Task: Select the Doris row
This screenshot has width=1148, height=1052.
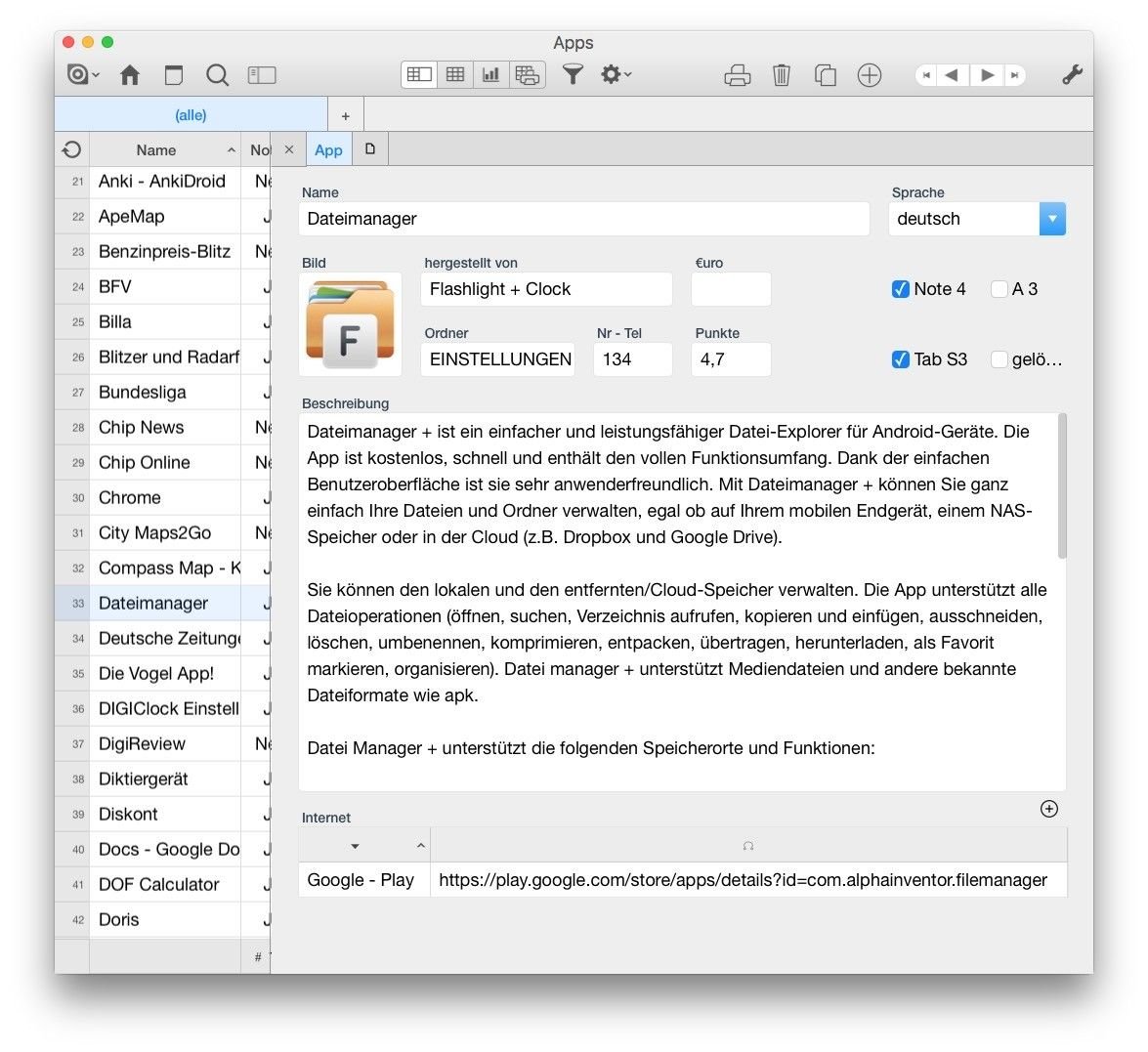Action: click(x=162, y=919)
